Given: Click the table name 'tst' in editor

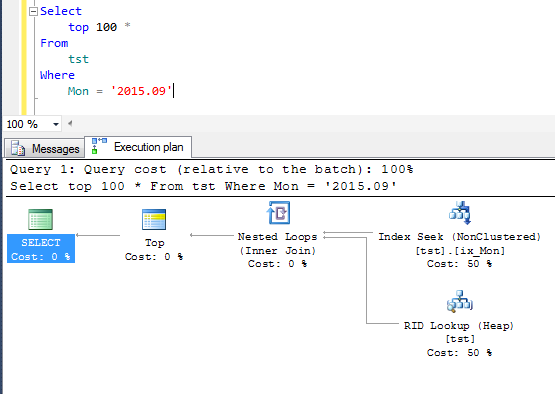Looking at the screenshot, I should (78, 59).
